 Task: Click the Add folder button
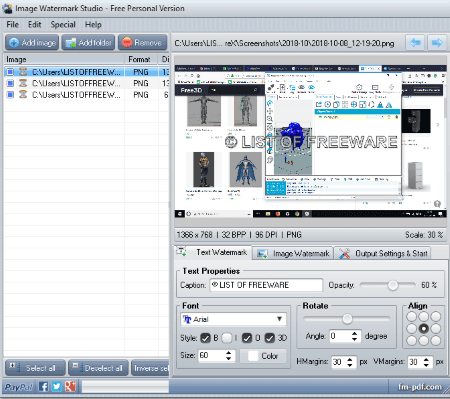point(88,42)
